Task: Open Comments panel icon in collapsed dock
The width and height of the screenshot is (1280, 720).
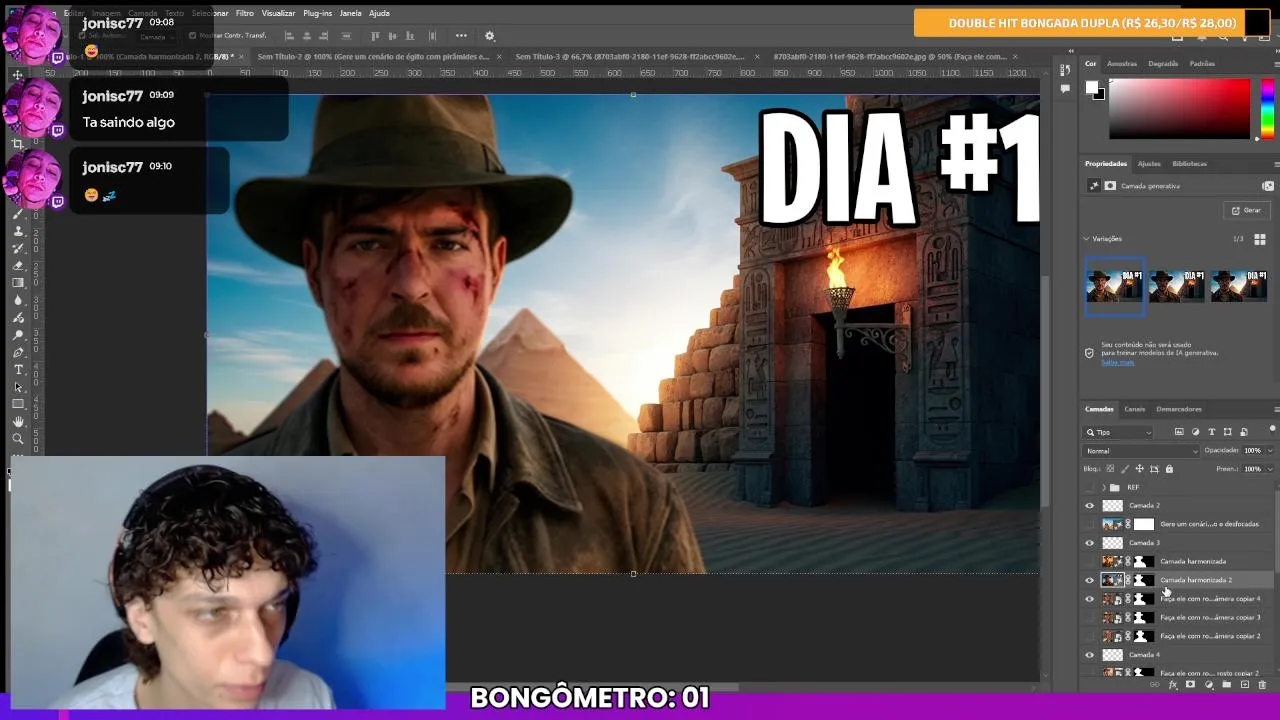Action: point(1065,88)
